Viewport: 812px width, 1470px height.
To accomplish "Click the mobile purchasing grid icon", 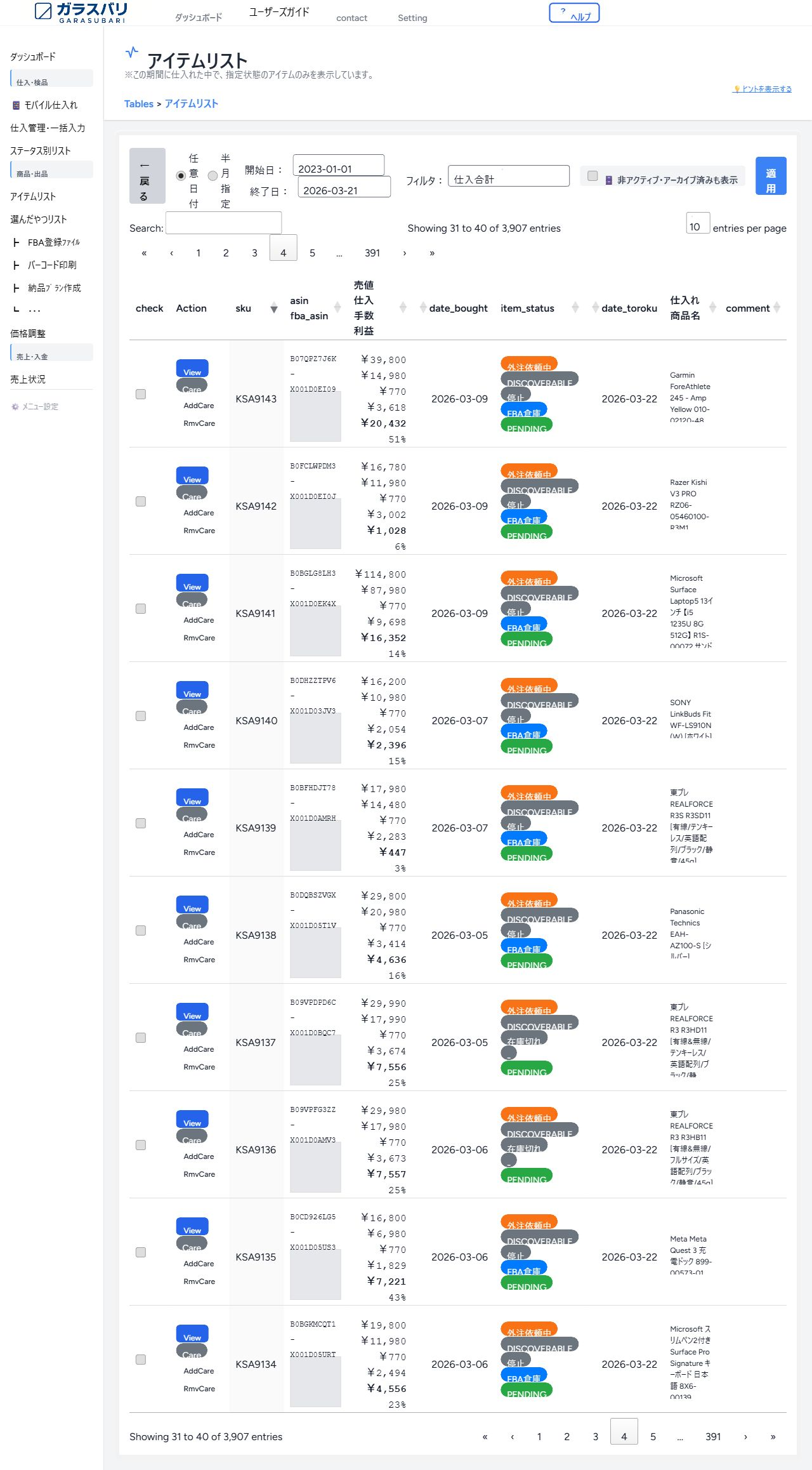I will tap(16, 105).
